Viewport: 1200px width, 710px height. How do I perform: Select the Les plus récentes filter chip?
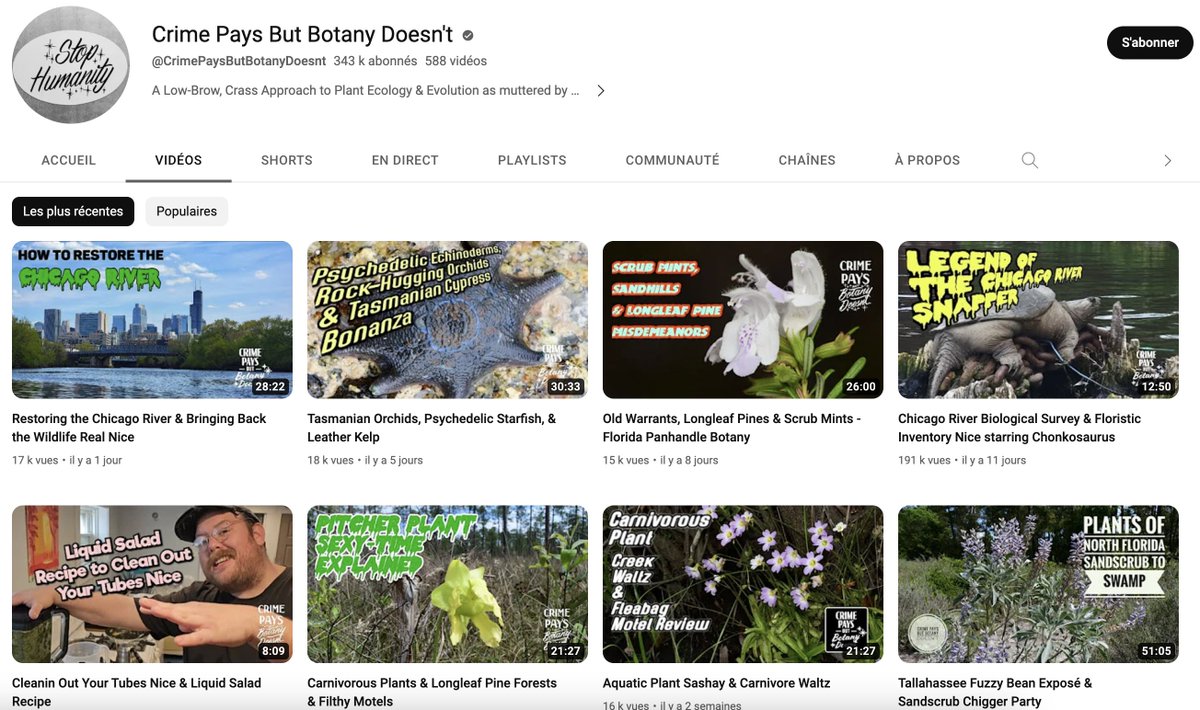point(73,211)
